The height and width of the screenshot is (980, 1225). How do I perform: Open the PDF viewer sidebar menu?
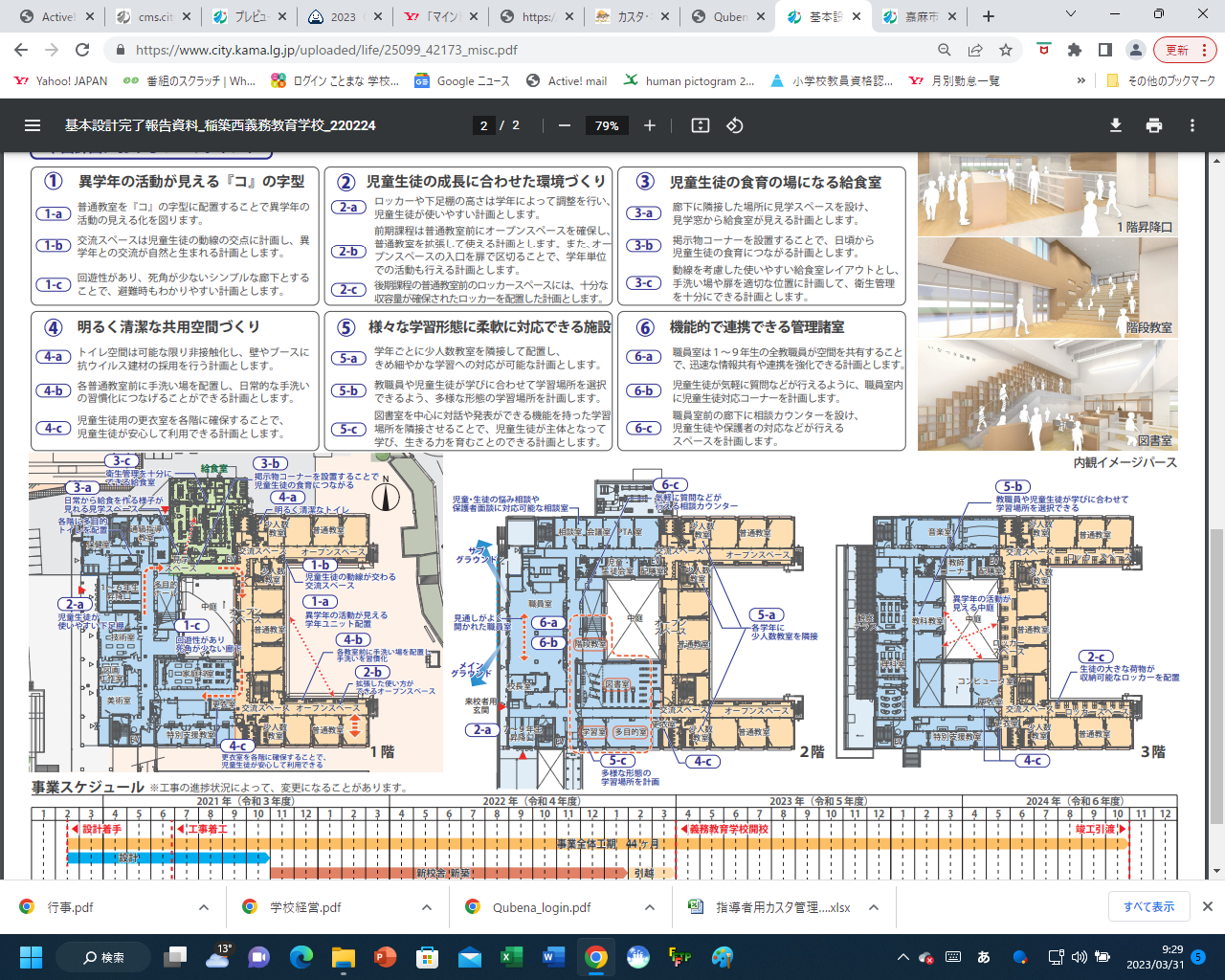coord(33,125)
